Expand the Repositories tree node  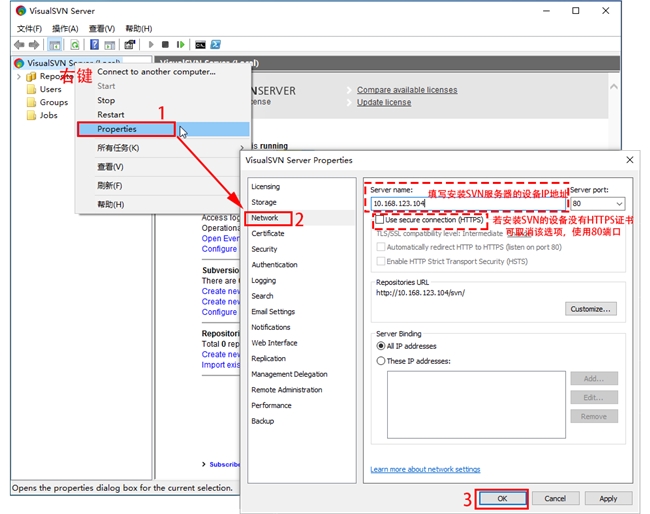tap(18, 76)
